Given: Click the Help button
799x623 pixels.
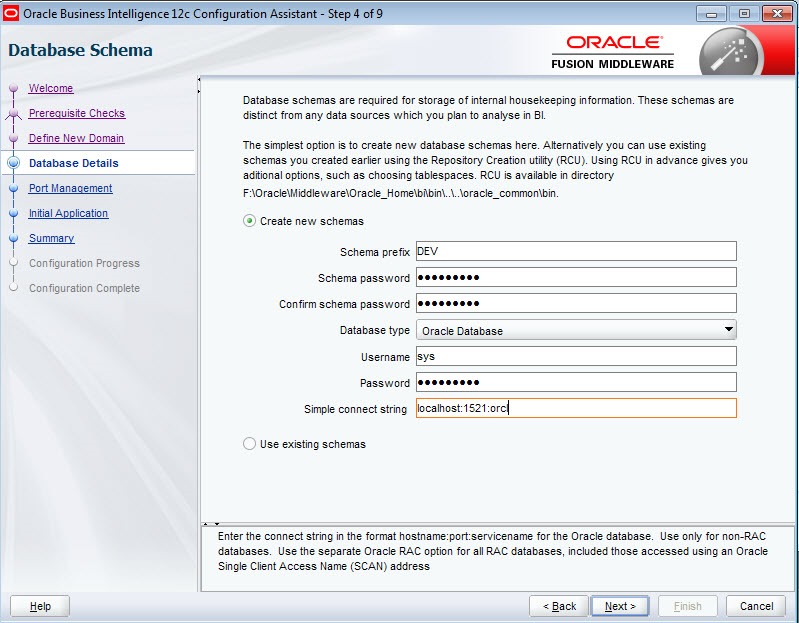Looking at the screenshot, I should [x=40, y=606].
